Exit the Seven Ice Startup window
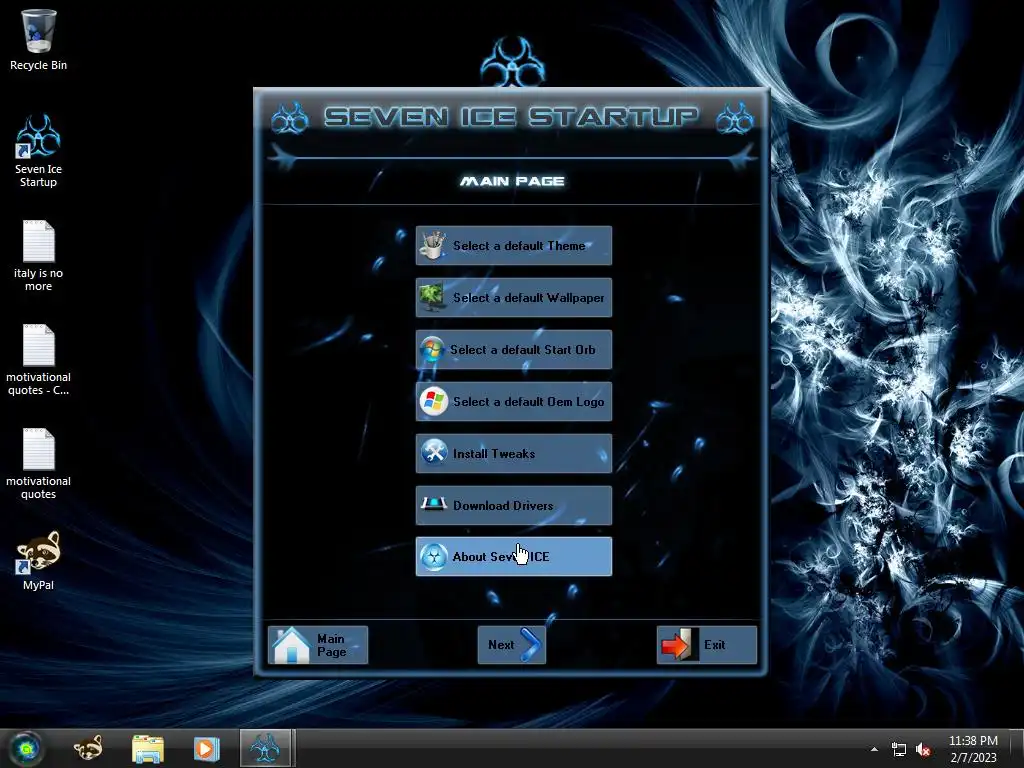The image size is (1024, 768). [x=707, y=645]
